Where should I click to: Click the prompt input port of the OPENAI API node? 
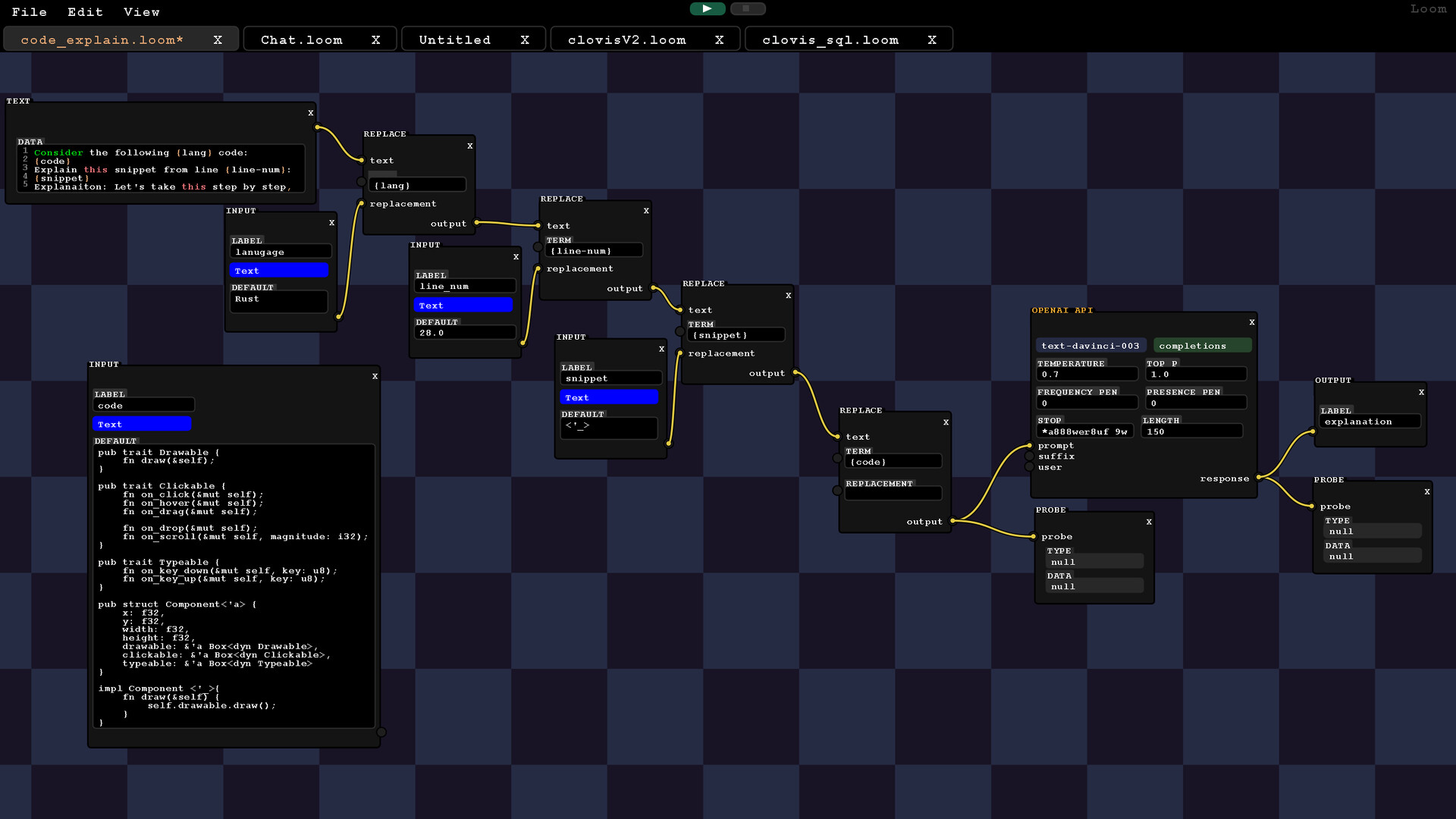pyautogui.click(x=1028, y=446)
